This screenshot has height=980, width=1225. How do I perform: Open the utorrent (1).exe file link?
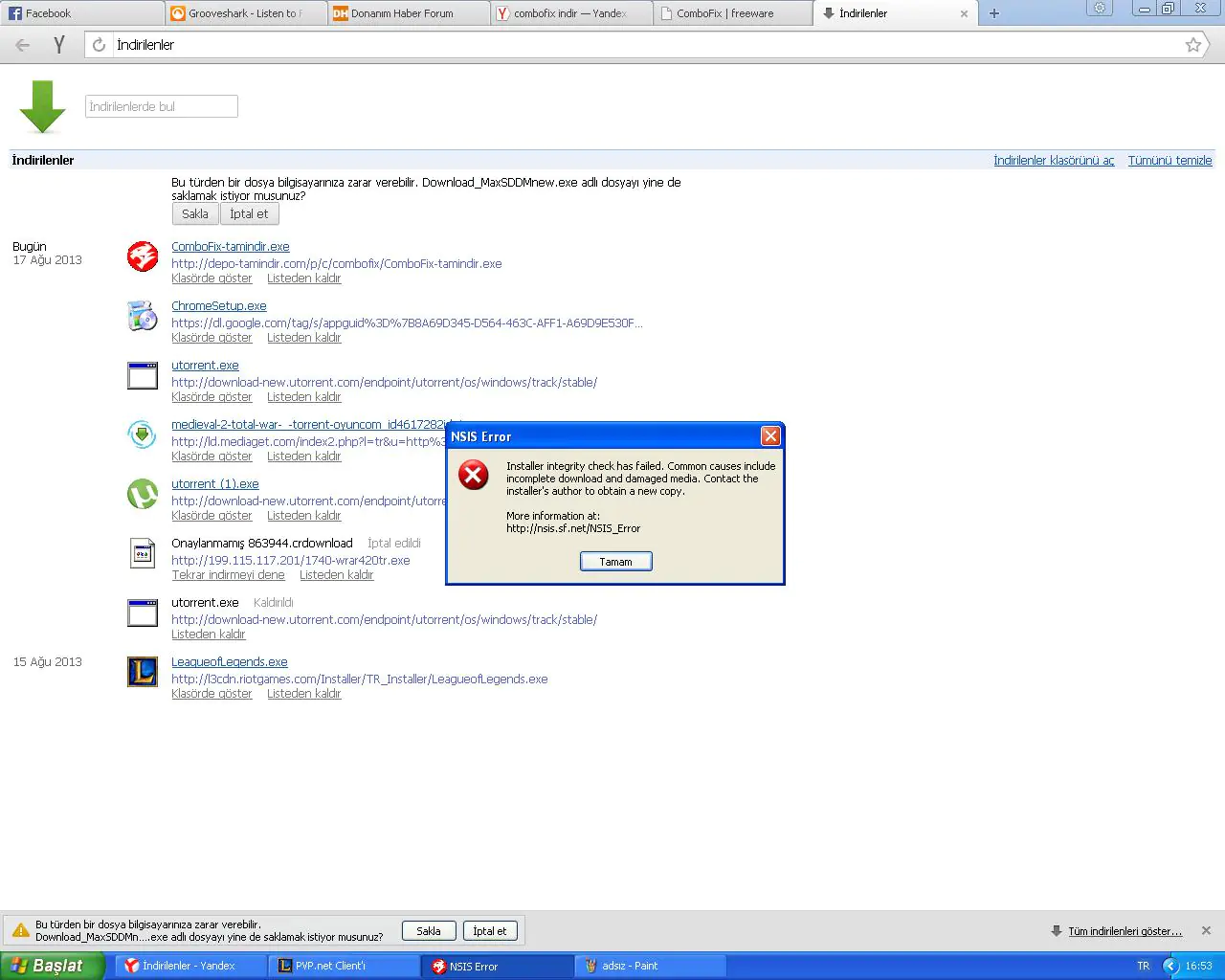pos(215,484)
